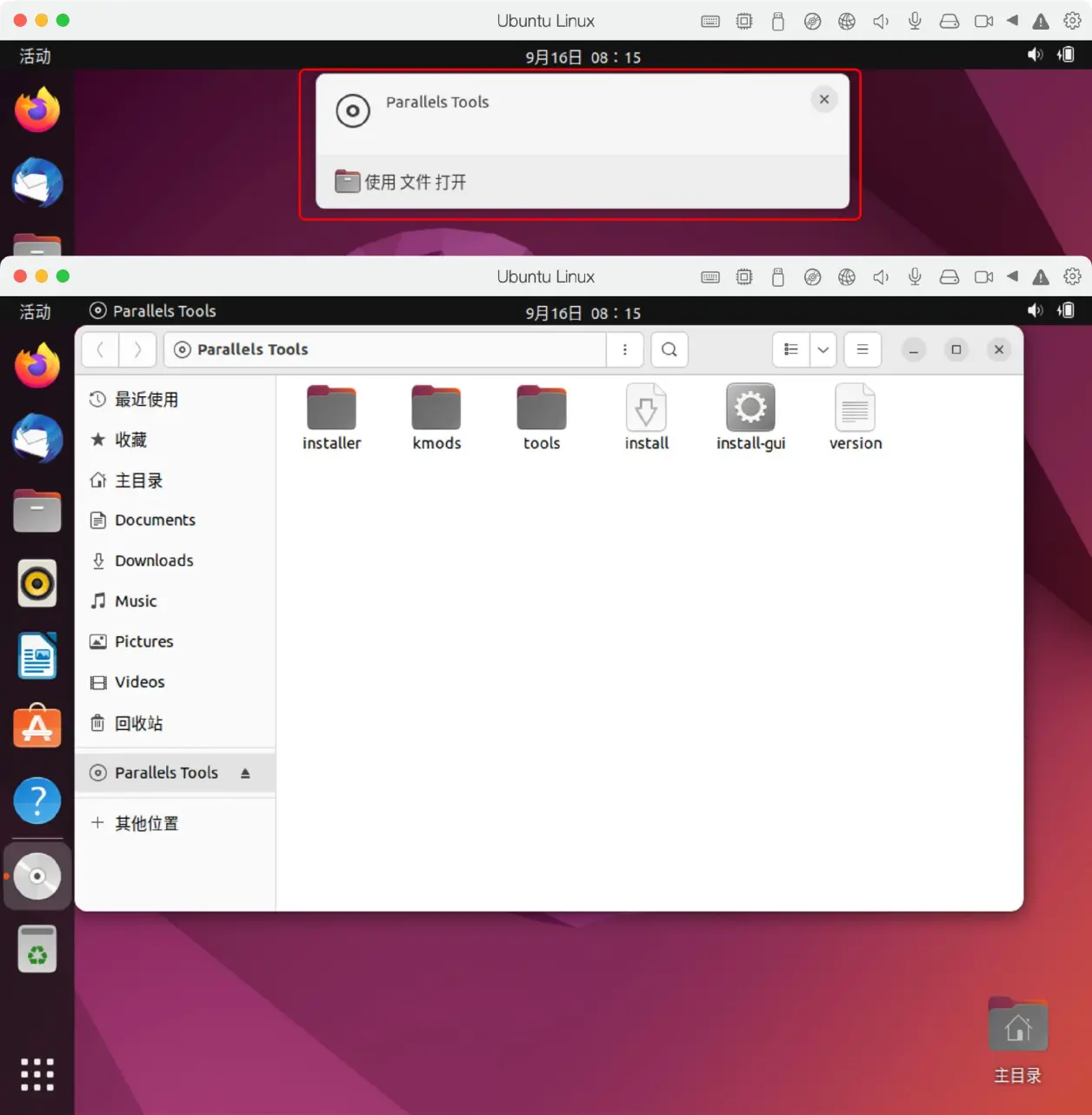Open 回收站 in the sidebar
1092x1115 pixels.
pos(175,723)
